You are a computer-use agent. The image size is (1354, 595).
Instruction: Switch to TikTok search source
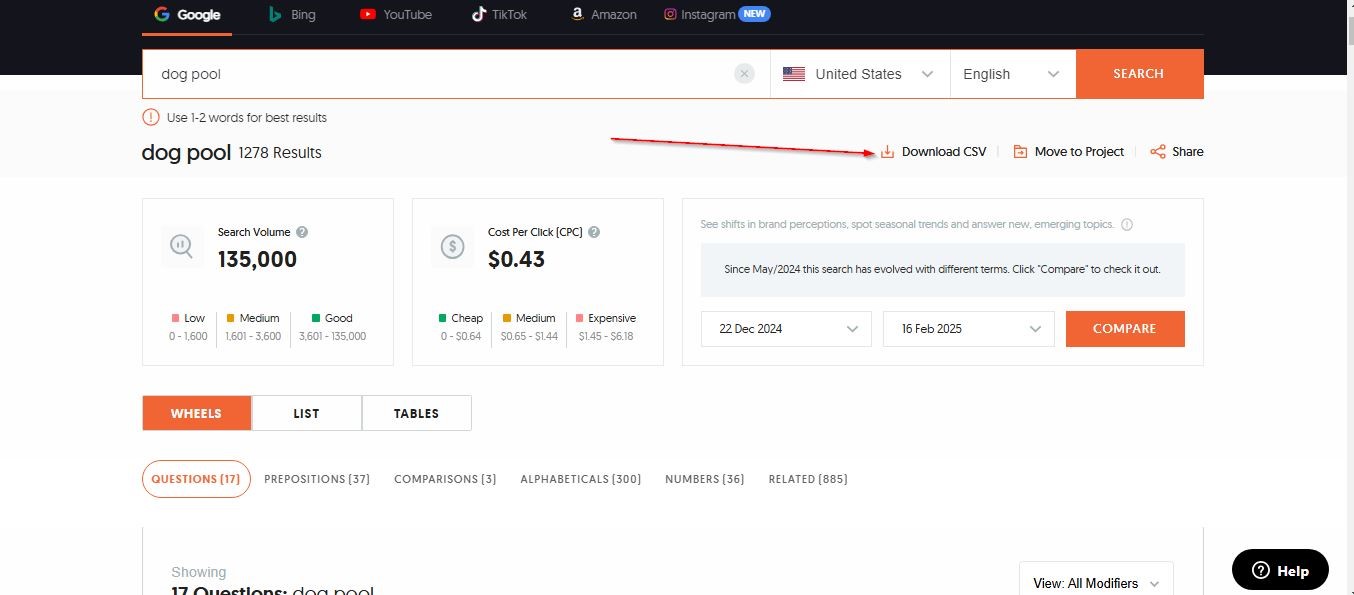point(498,15)
